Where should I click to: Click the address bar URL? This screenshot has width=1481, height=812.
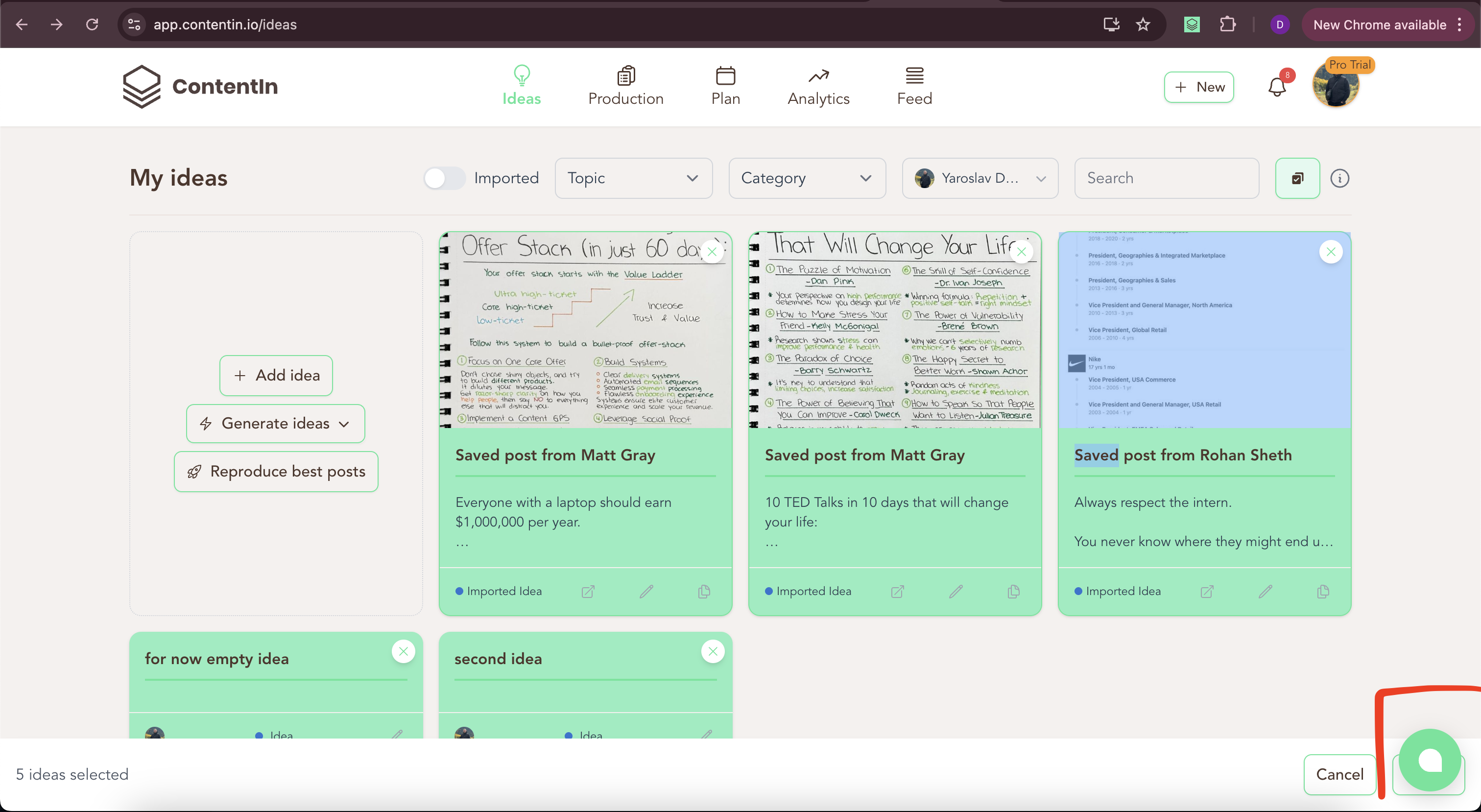[225, 24]
